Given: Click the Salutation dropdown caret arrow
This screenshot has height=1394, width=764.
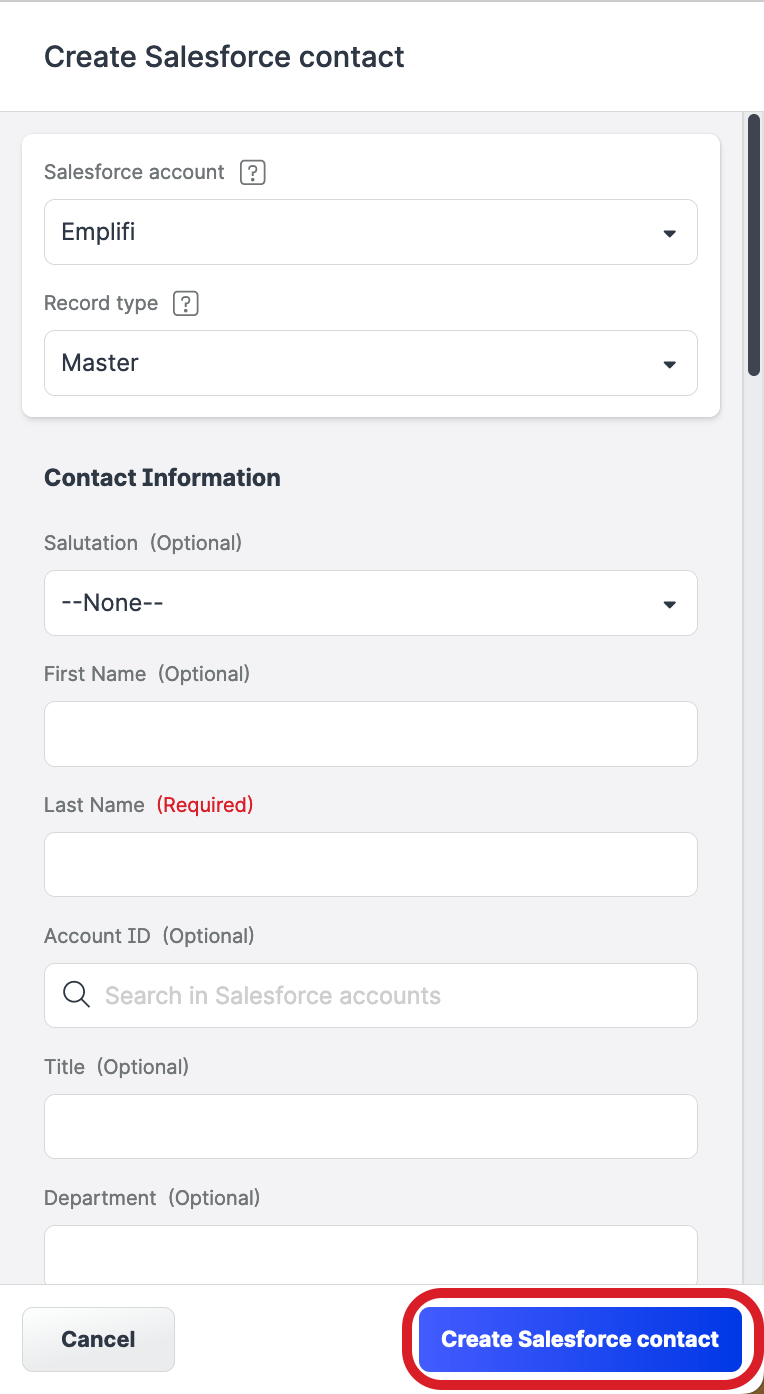Looking at the screenshot, I should (x=670, y=604).
